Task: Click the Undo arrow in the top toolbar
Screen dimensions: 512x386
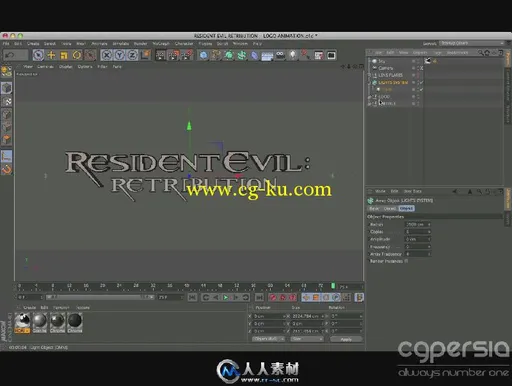Action: tap(10, 55)
